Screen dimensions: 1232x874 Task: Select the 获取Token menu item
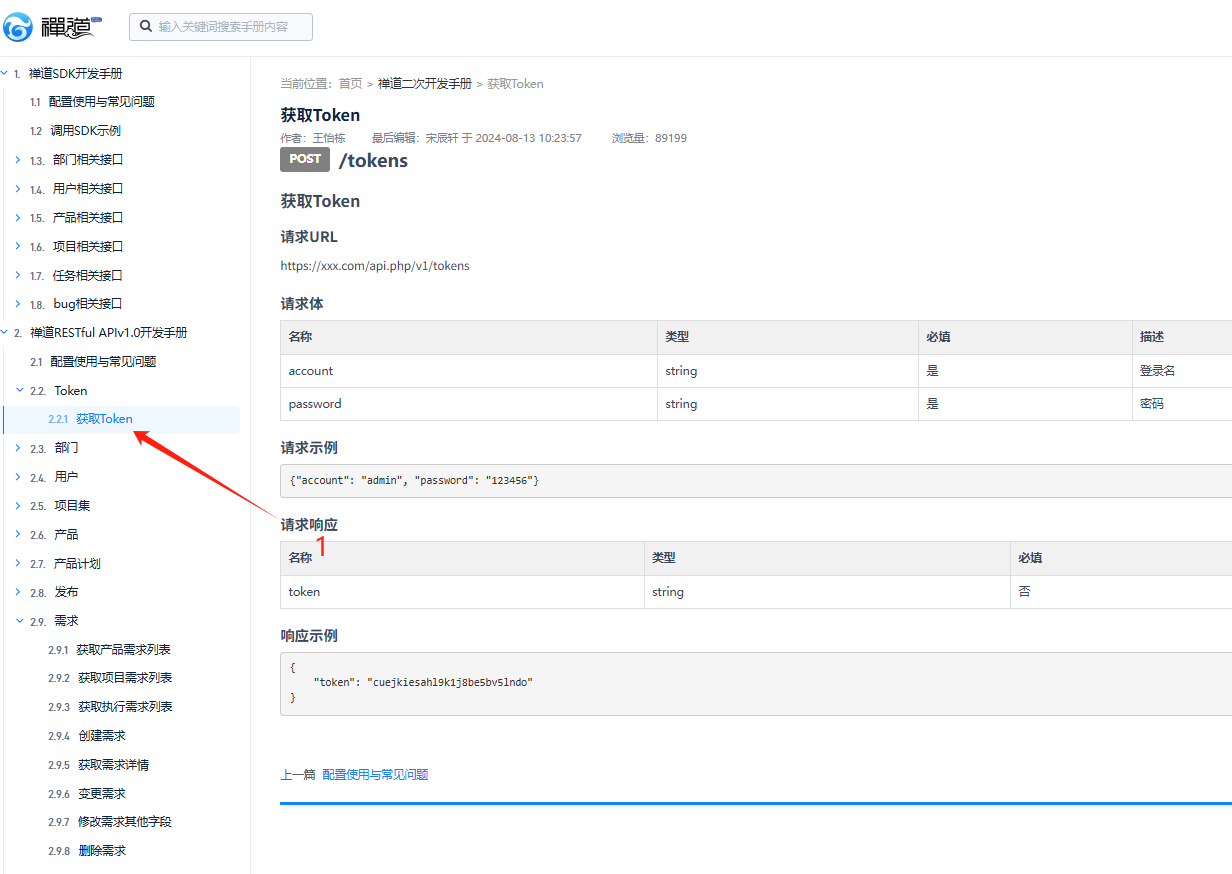coord(104,419)
